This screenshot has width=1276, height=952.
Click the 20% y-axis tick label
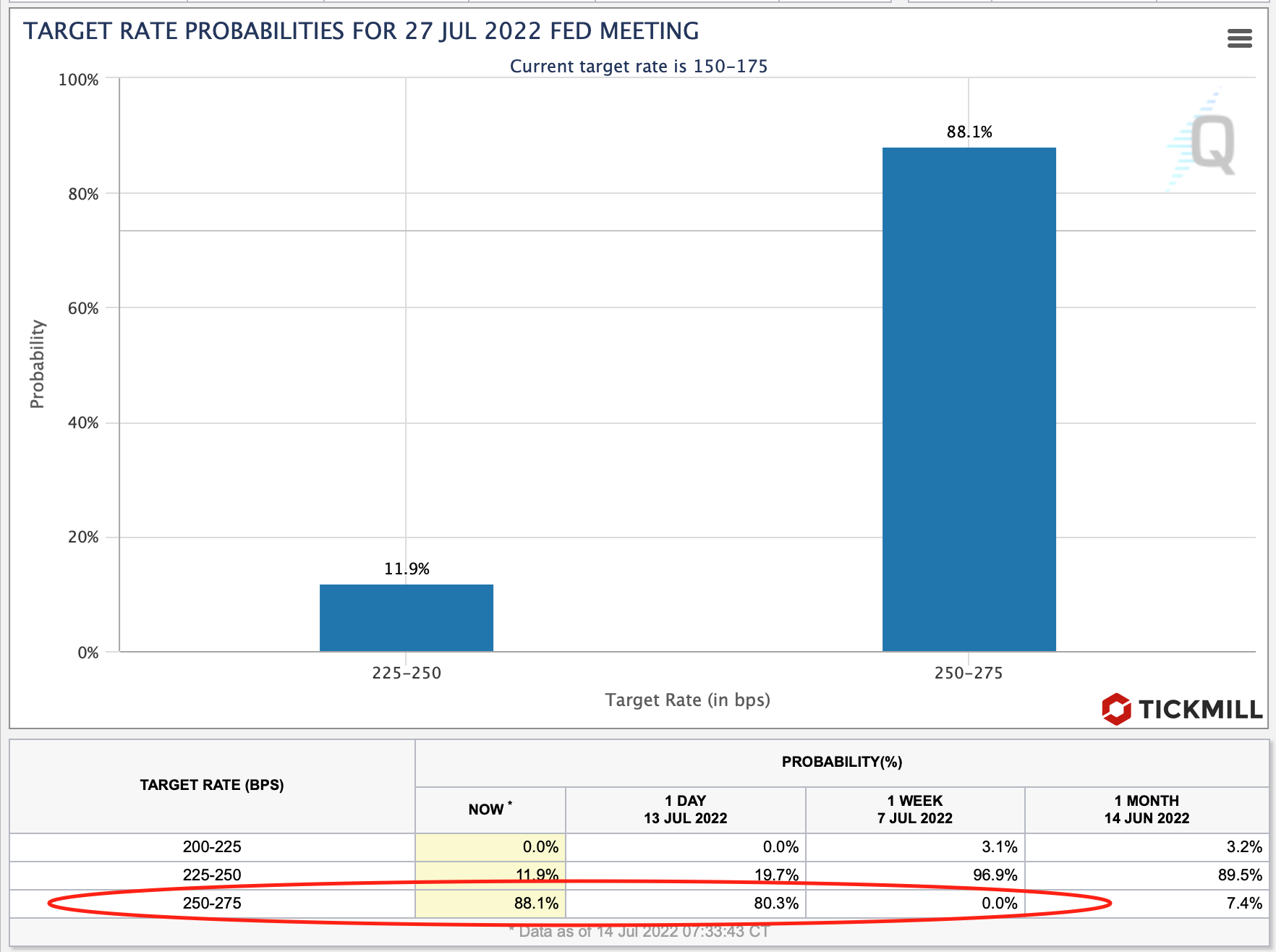pyautogui.click(x=83, y=537)
